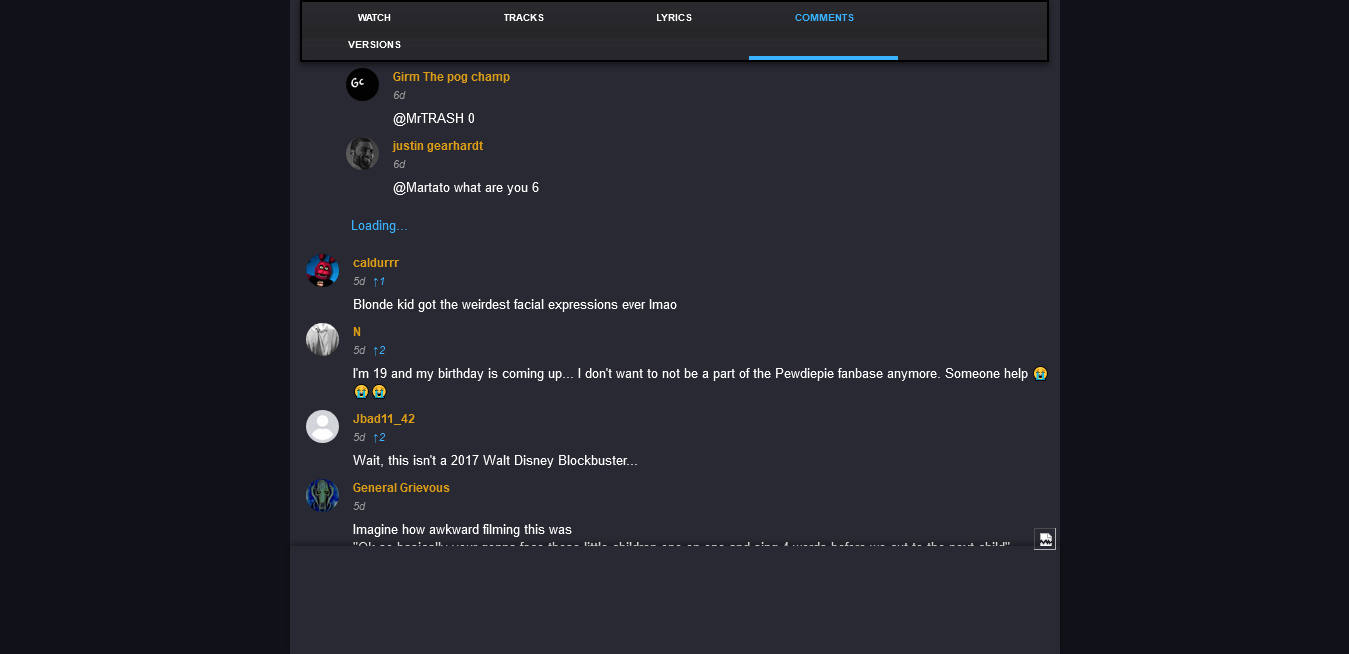Switch to the Watch tab
This screenshot has height=654, width=1349.
tap(374, 18)
